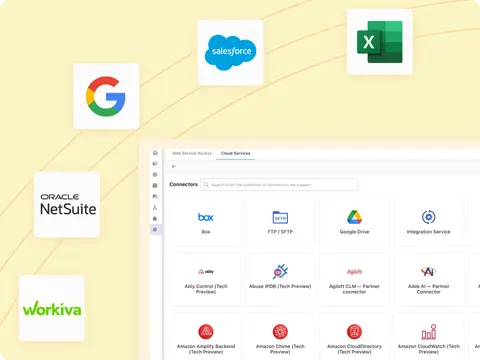Click the Google logo tile

[106, 96]
